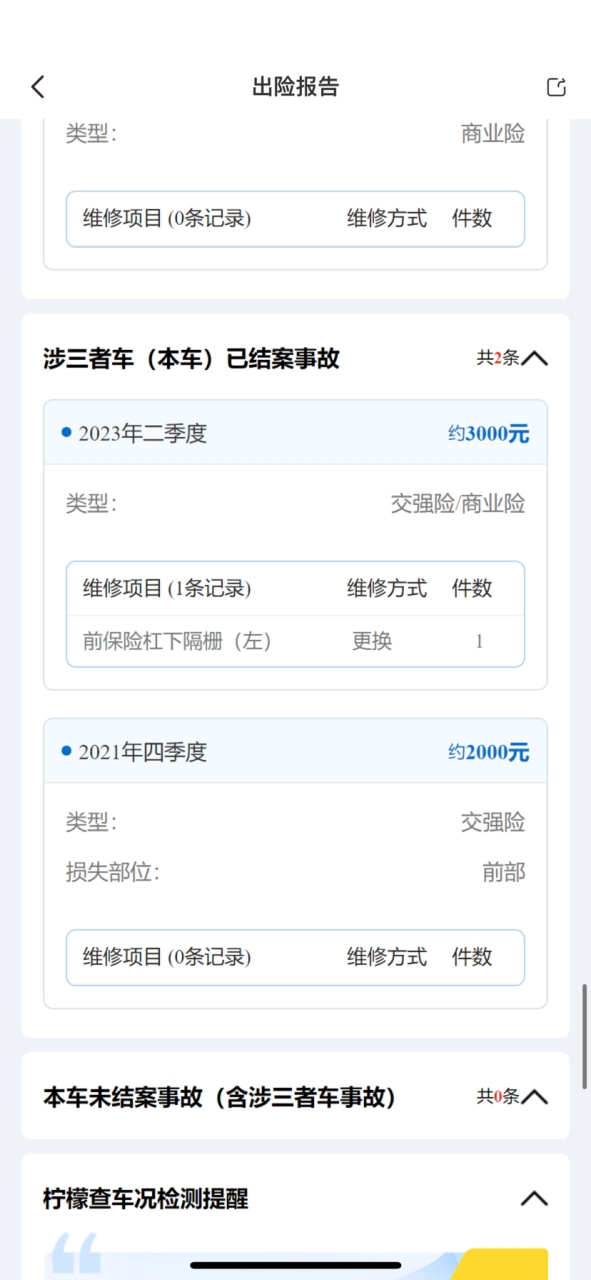Image resolution: width=591 pixels, height=1280 pixels.
Task: Select the 2021年四季度 accident record header
Action: 295,751
